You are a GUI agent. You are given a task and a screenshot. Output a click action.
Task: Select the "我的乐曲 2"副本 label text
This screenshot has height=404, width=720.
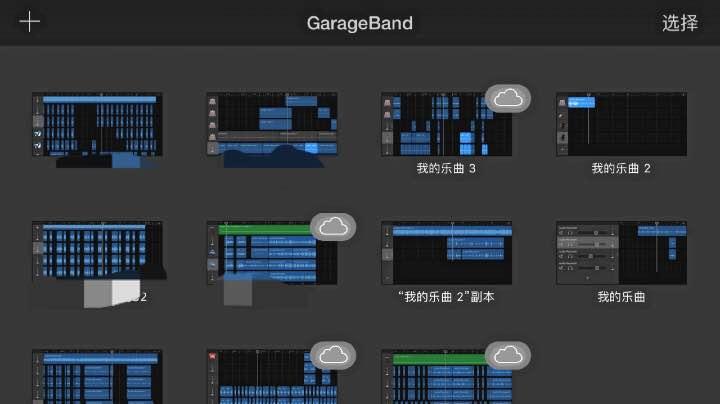click(x=446, y=297)
